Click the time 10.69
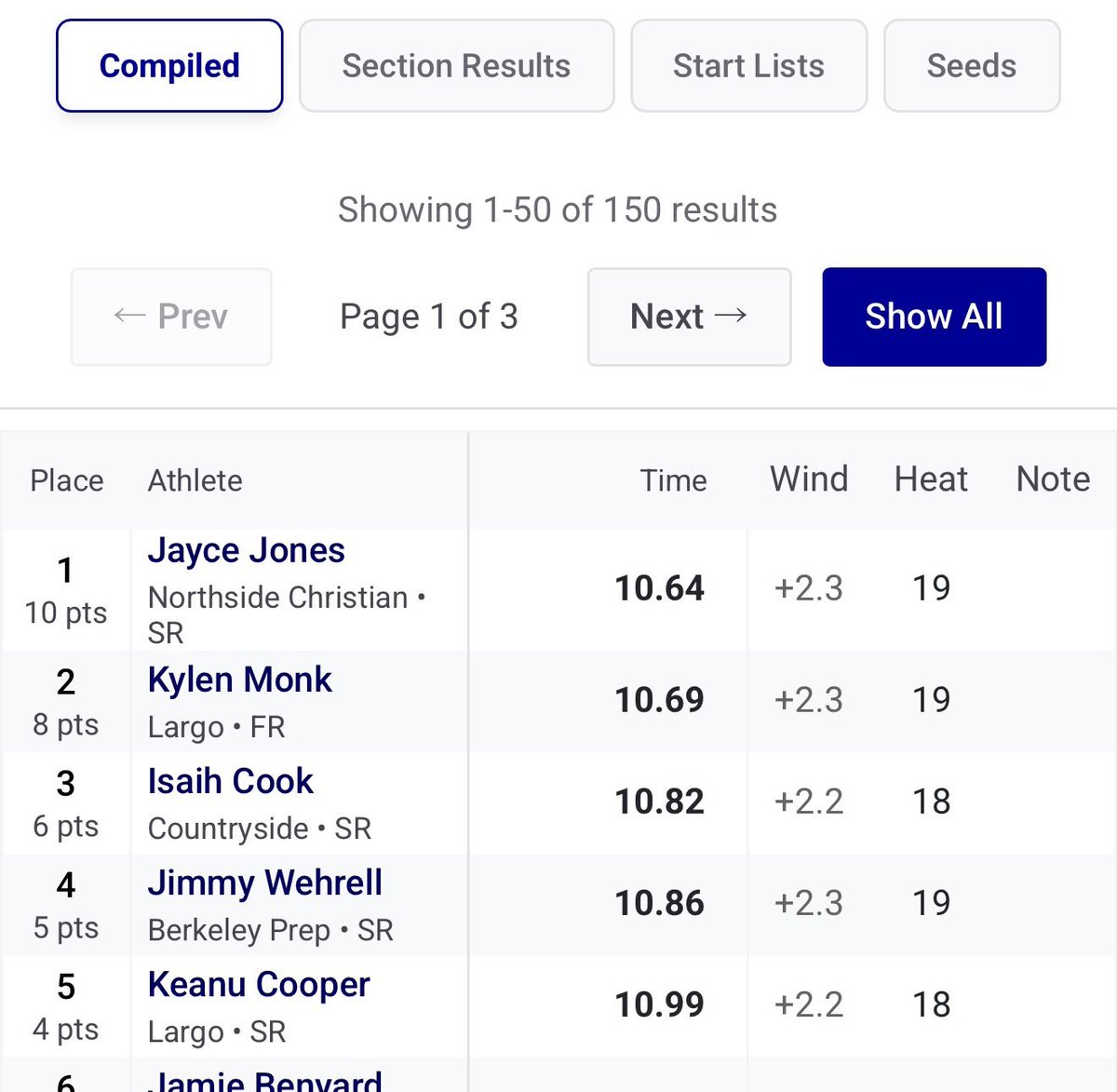 (x=660, y=700)
